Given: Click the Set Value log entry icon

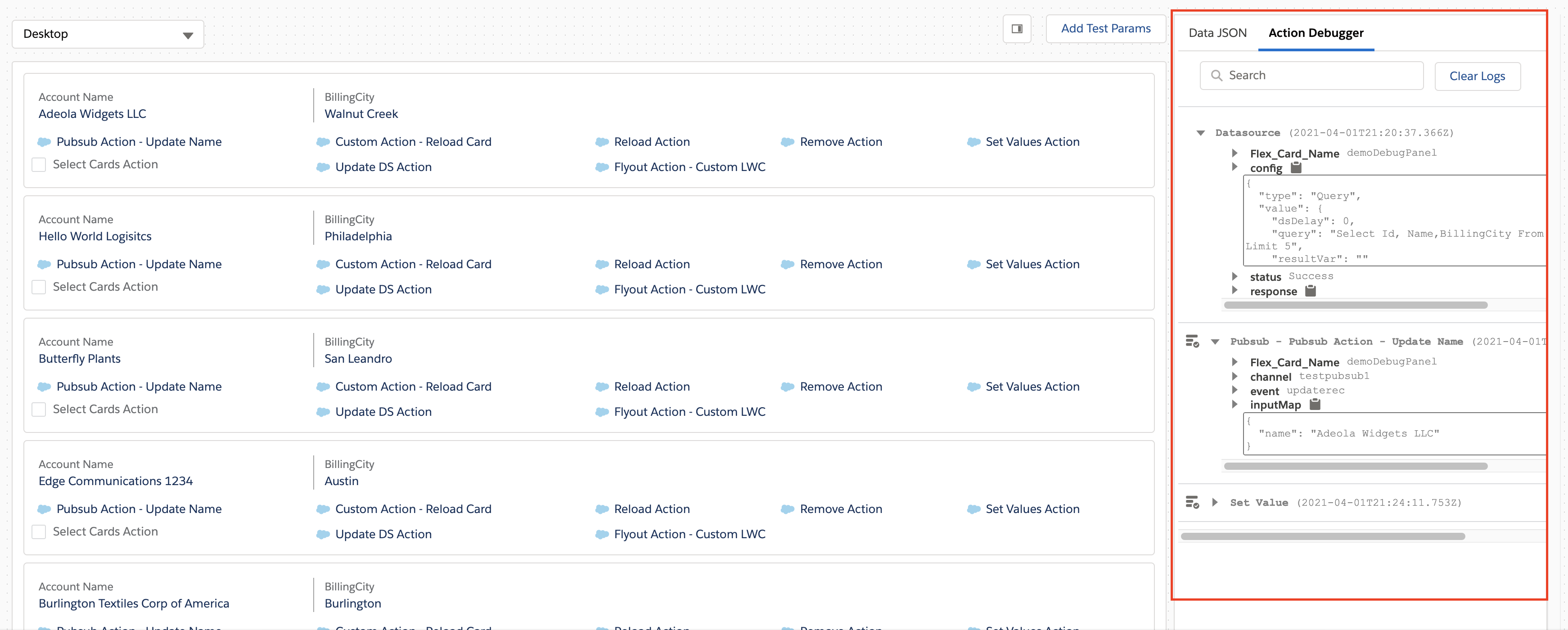Looking at the screenshot, I should [1192, 502].
